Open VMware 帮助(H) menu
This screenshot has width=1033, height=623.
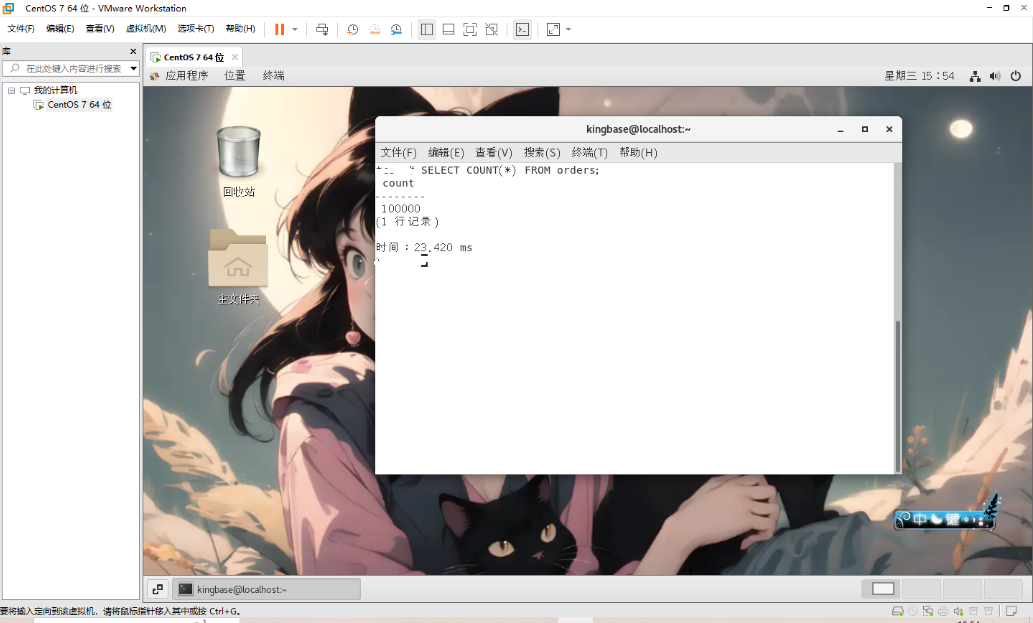click(x=240, y=29)
